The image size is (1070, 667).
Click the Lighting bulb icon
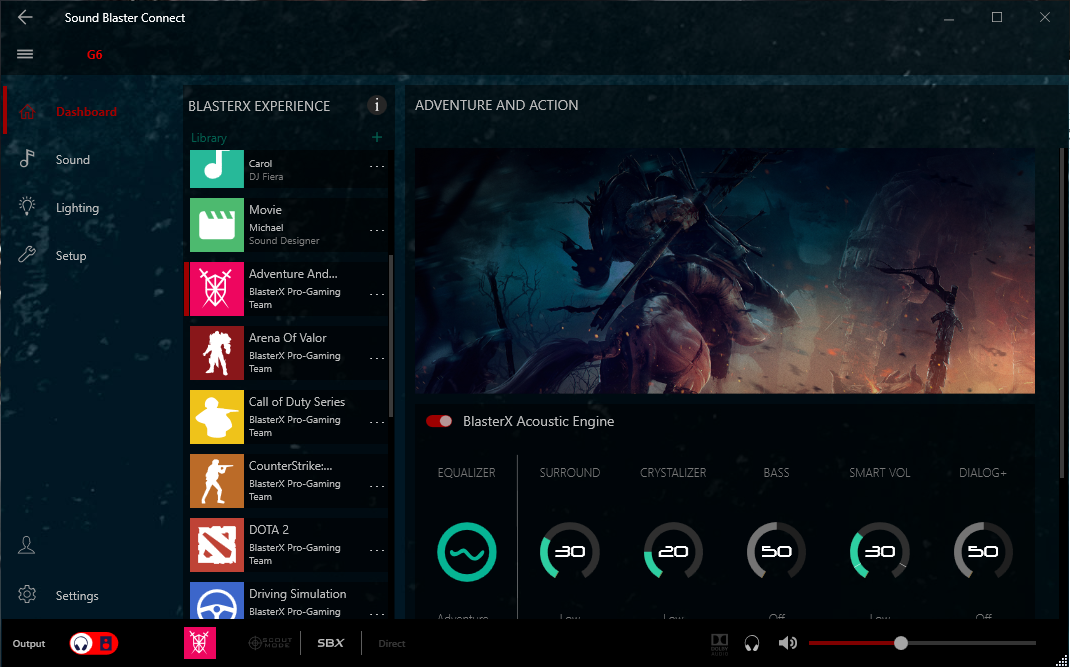pos(27,207)
